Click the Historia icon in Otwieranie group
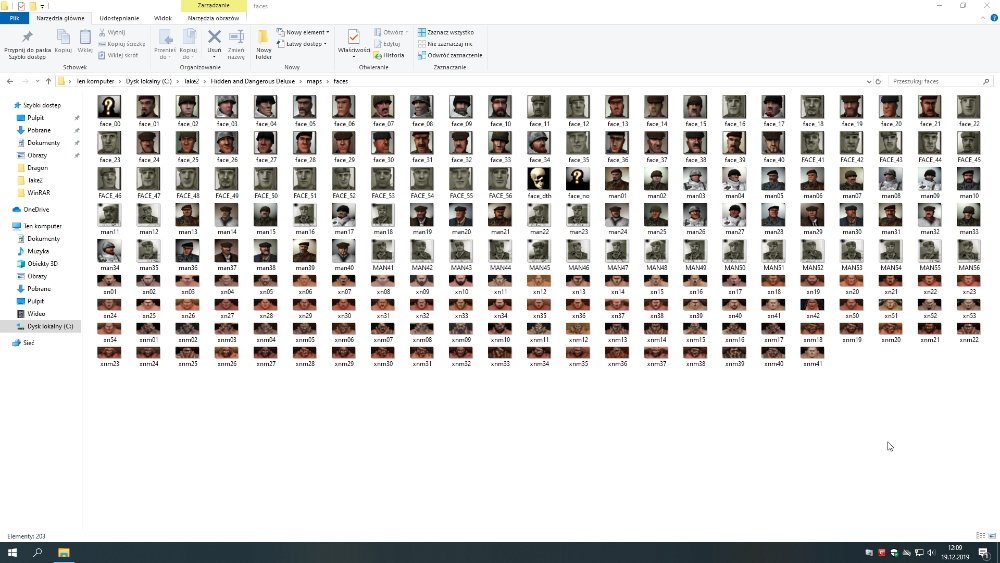Screen dimensions: 1000x563 coord(393,54)
